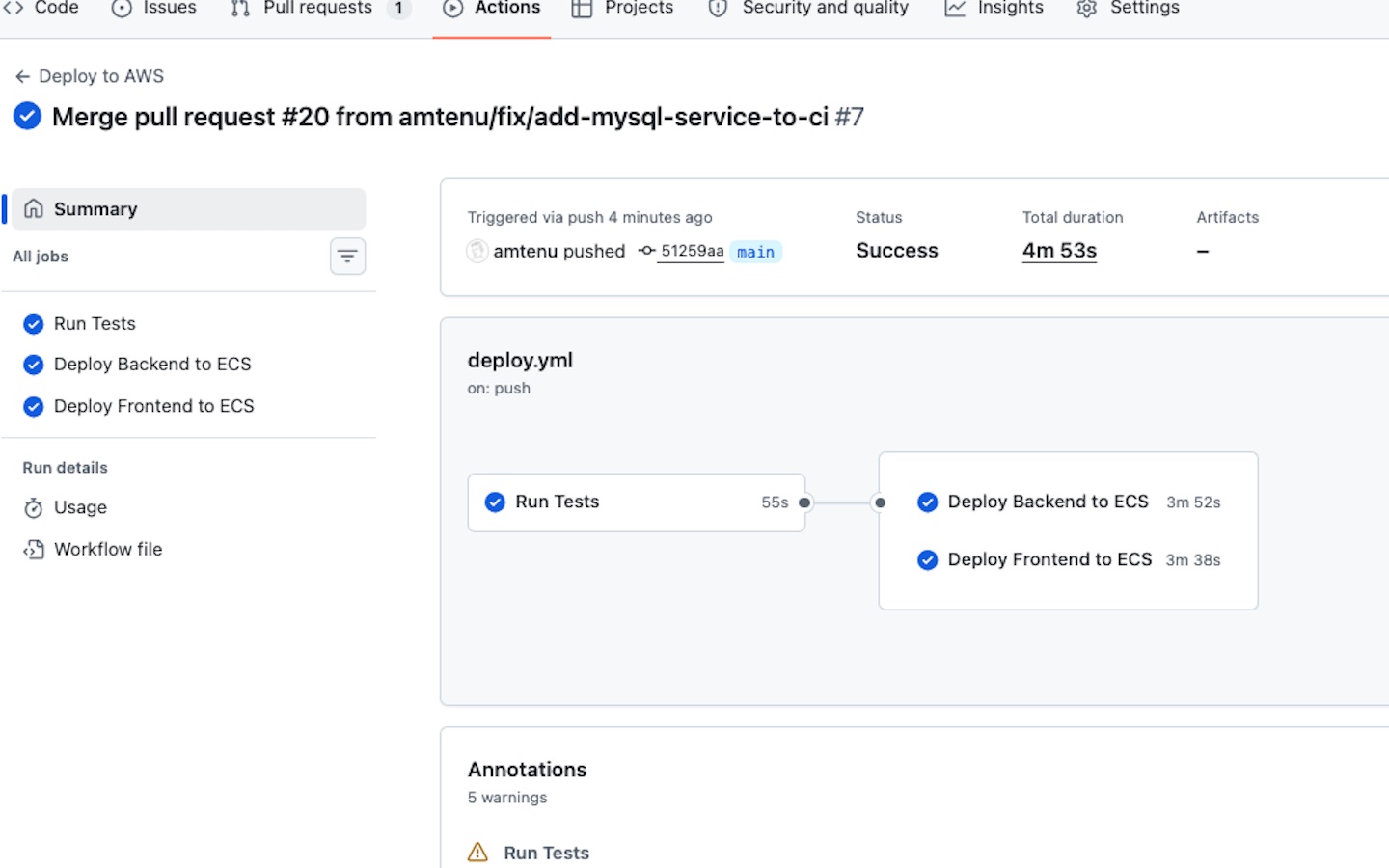The width and height of the screenshot is (1389, 868).
Task: Open Usage under Run details
Action: [80, 507]
